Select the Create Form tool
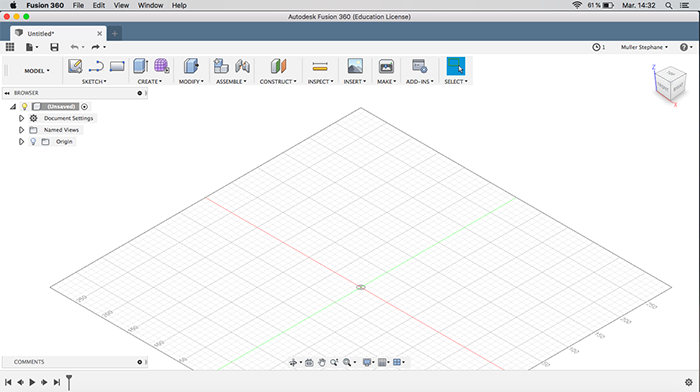This screenshot has width=700, height=392. [x=162, y=66]
